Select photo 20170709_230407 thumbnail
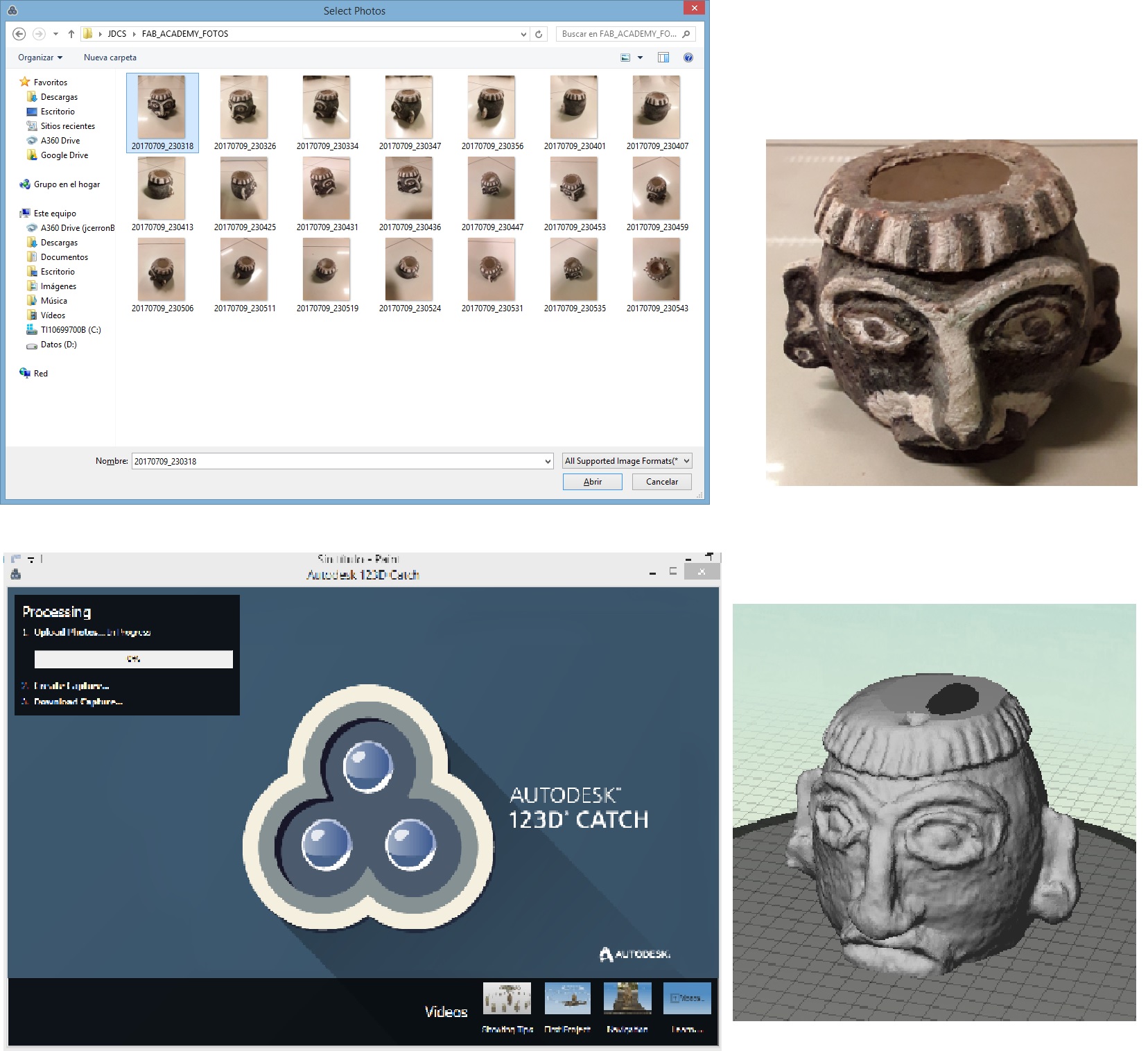 [x=656, y=107]
